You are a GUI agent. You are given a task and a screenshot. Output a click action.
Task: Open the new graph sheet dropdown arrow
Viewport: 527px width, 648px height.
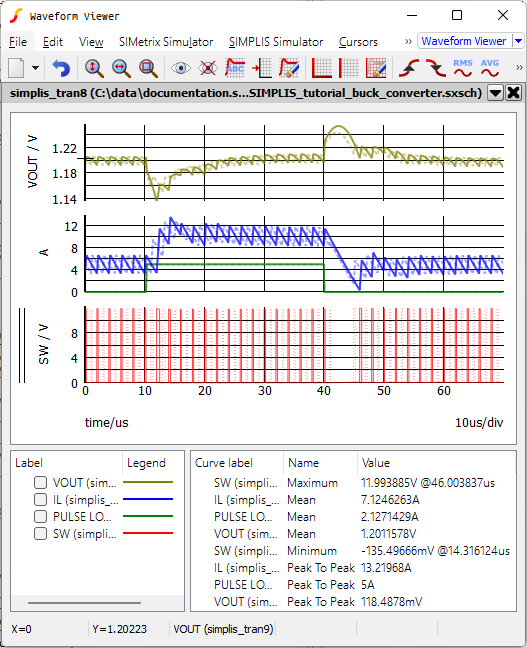[x=36, y=68]
